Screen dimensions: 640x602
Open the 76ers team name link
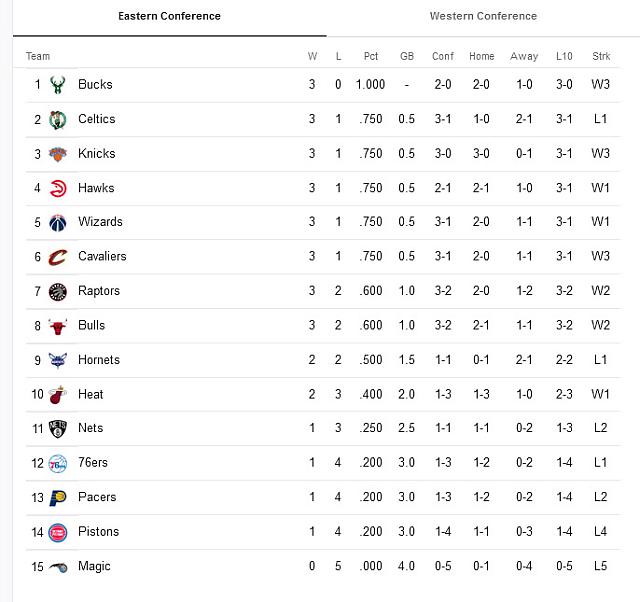point(93,463)
